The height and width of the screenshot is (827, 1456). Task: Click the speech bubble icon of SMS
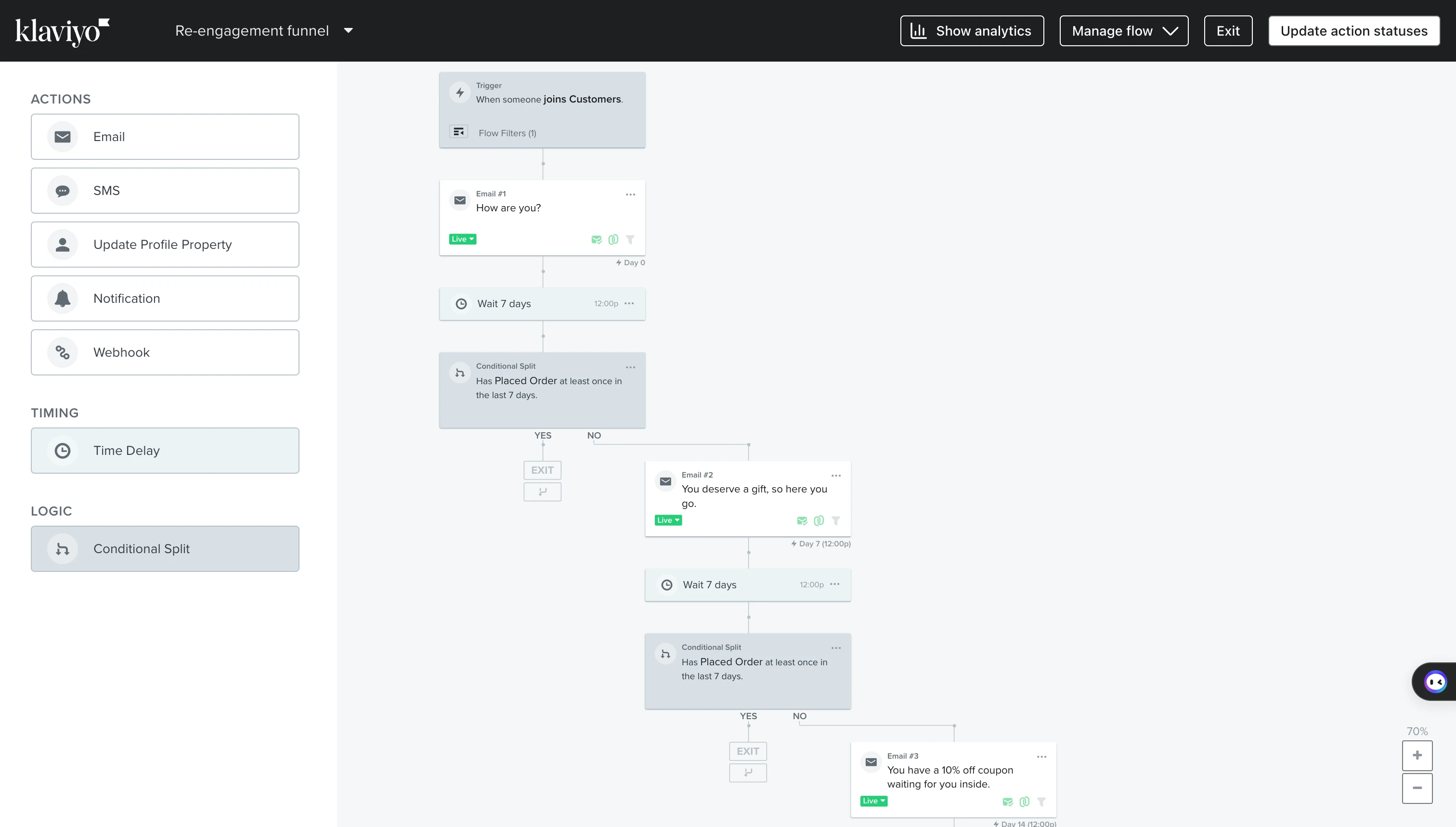[x=63, y=191]
